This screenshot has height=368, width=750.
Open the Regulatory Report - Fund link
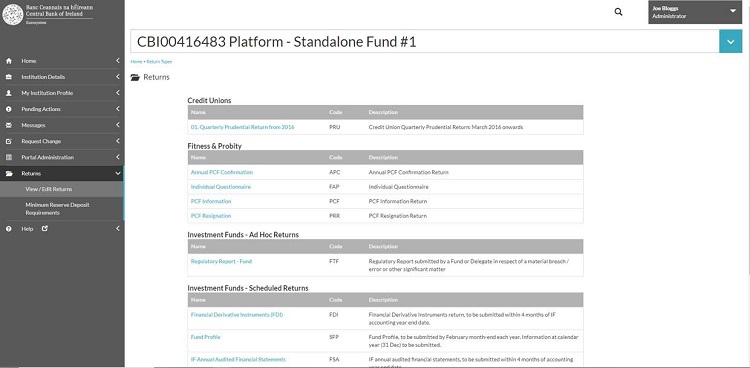(x=221, y=261)
